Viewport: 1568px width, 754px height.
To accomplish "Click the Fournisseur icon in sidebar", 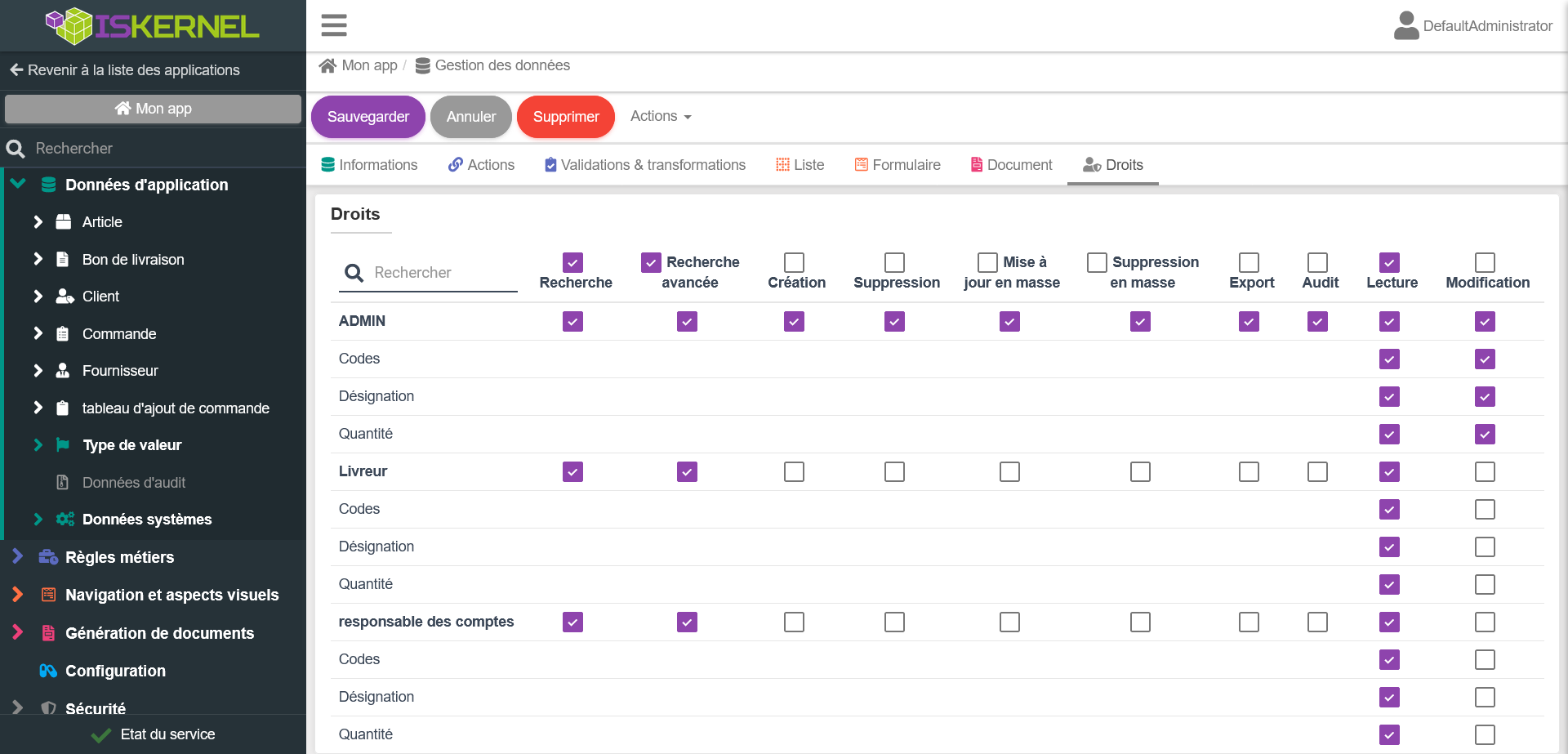I will pos(63,371).
